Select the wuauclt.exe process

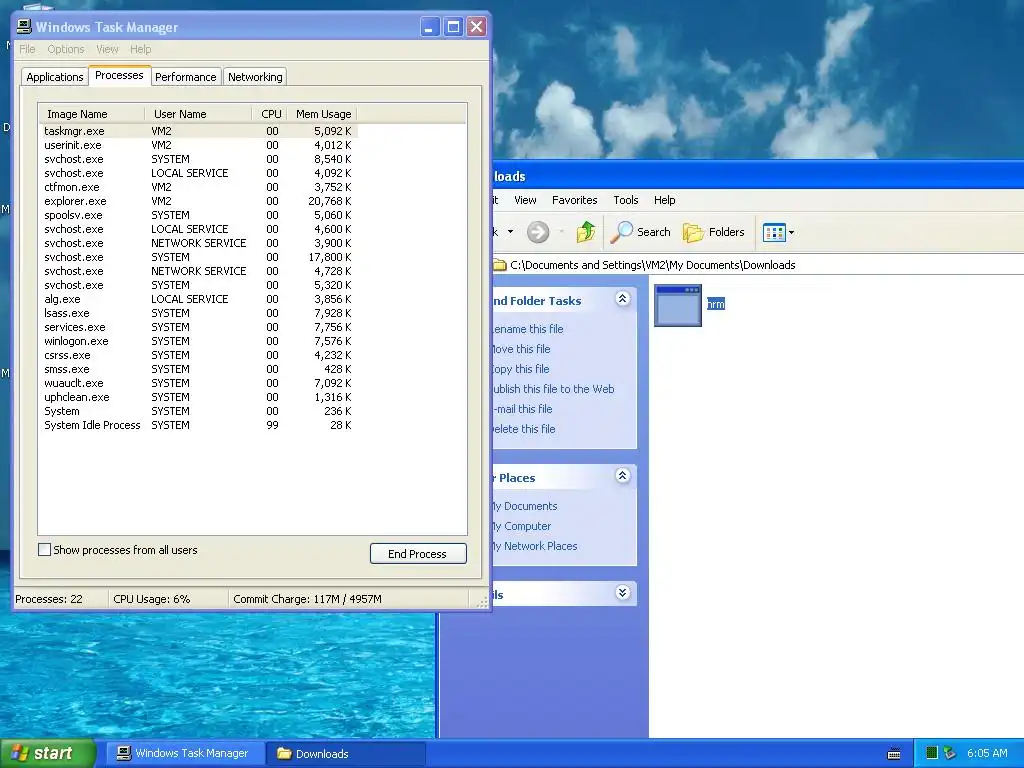(198, 383)
